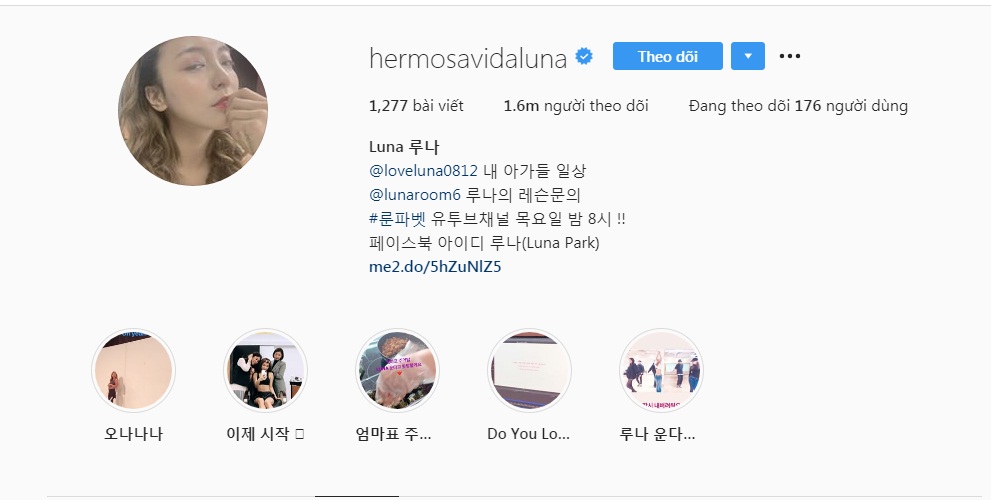This screenshot has height=500, width=991.
Task: Expand the suggested accounts dropdown arrow
Action: click(748, 56)
